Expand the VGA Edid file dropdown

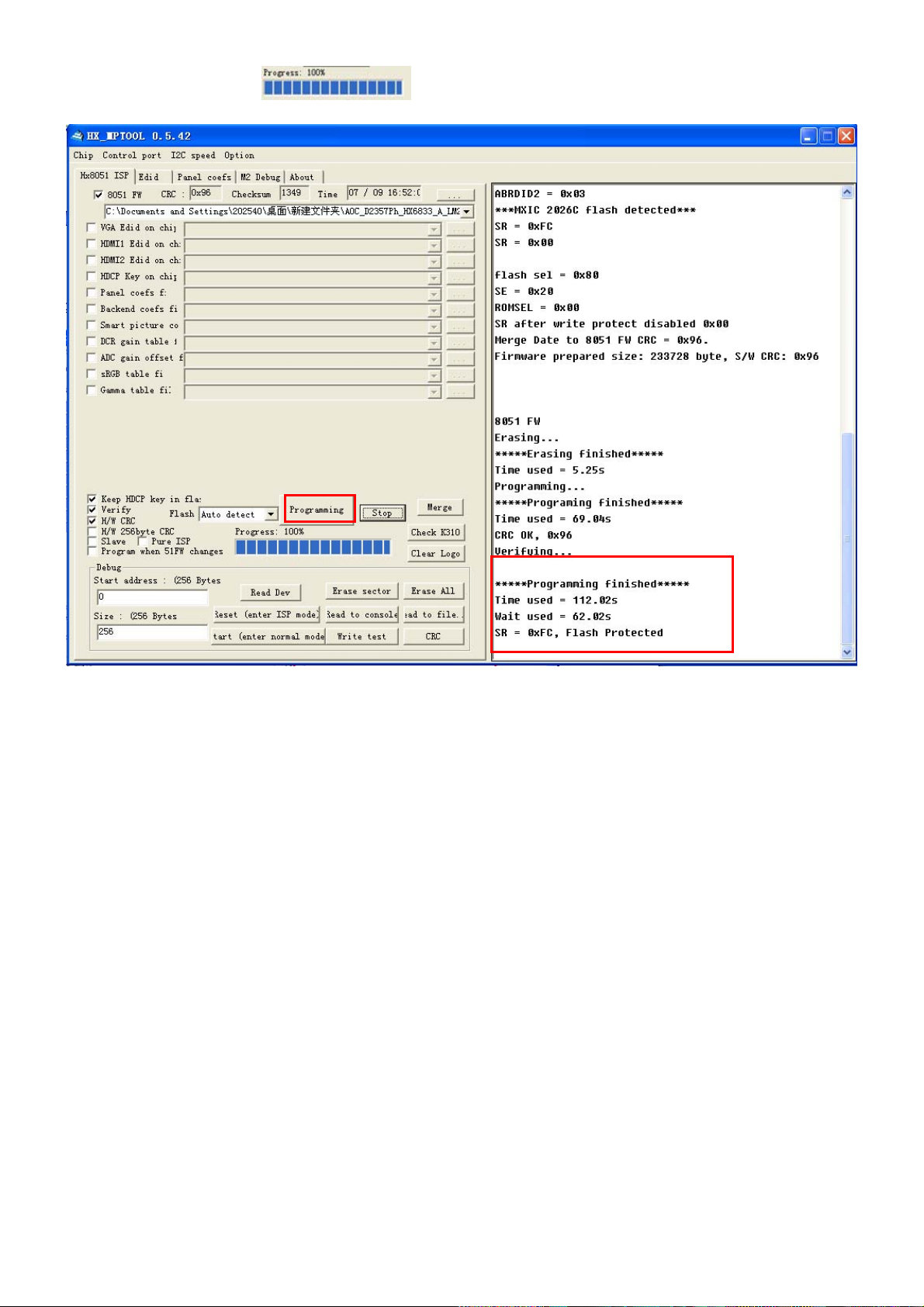click(x=434, y=229)
